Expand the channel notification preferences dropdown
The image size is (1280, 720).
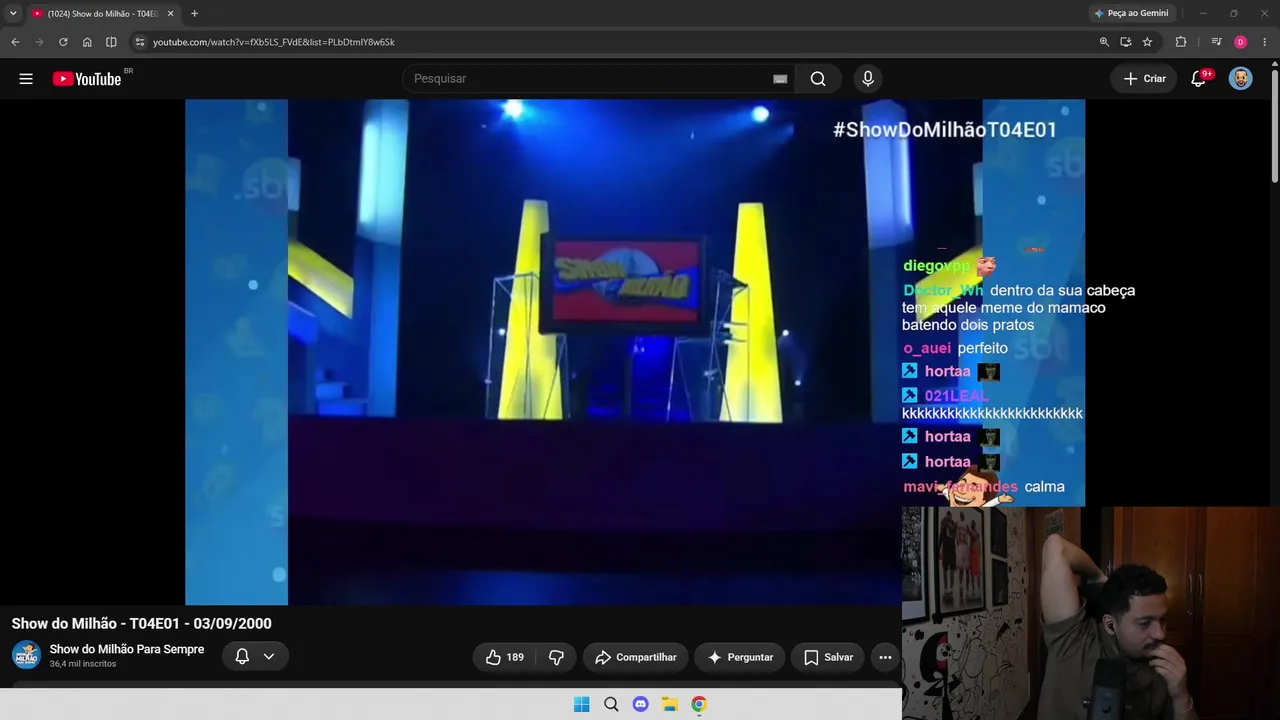pos(269,656)
